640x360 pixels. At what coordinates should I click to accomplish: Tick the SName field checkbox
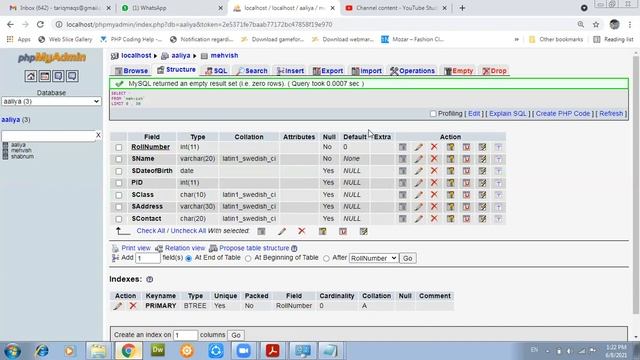pos(118,159)
